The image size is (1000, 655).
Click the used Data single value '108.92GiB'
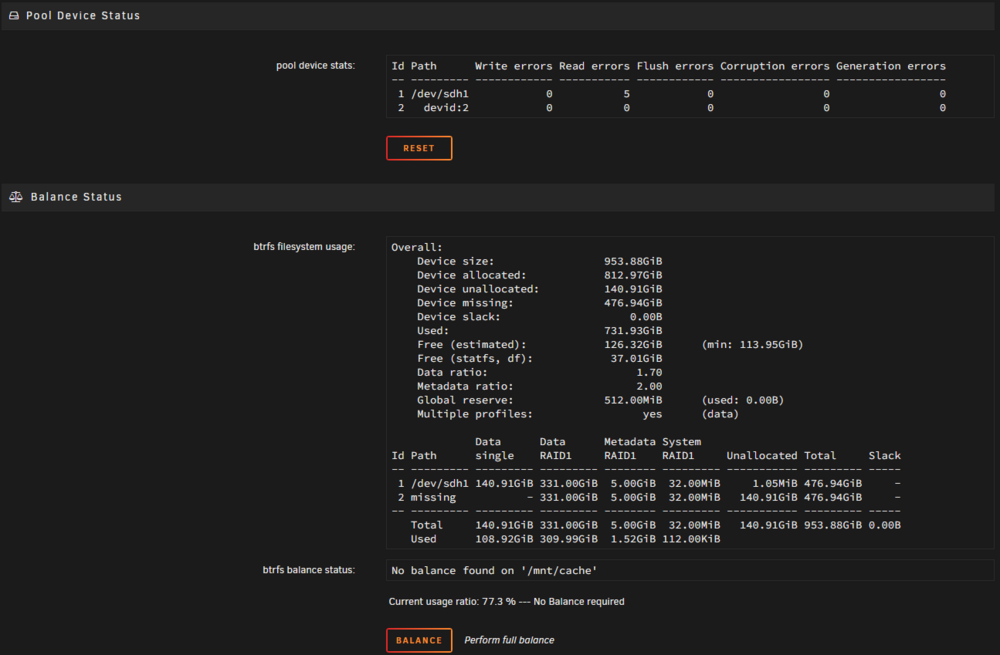(504, 539)
